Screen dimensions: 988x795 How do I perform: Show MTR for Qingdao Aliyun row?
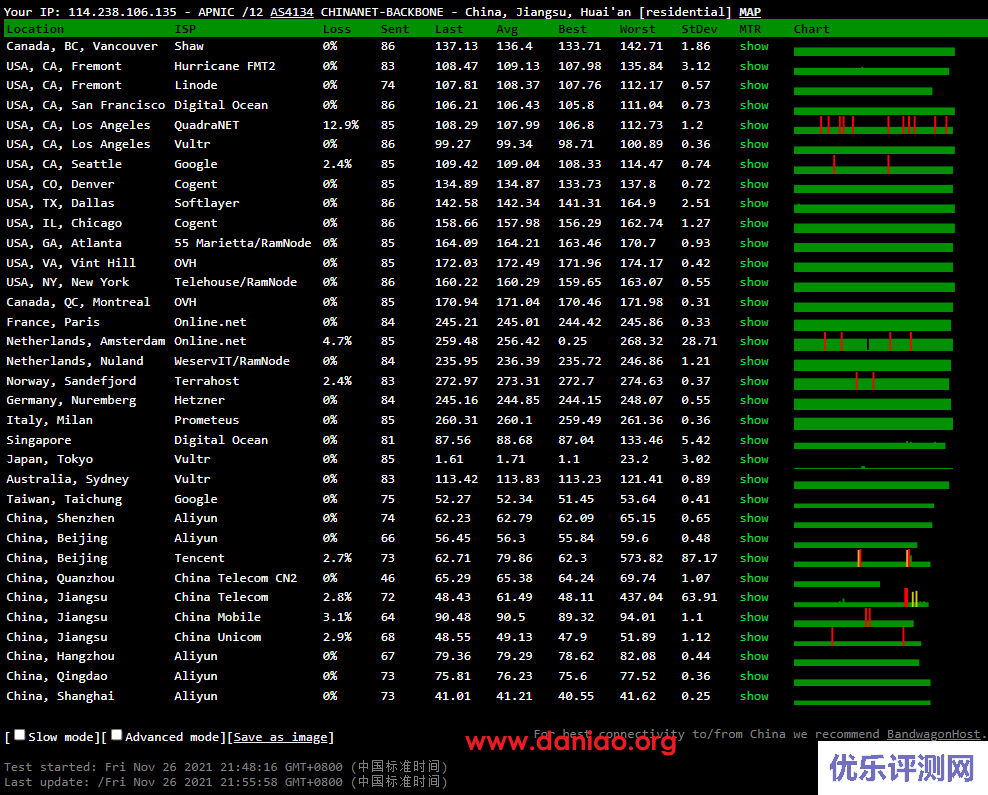(754, 677)
